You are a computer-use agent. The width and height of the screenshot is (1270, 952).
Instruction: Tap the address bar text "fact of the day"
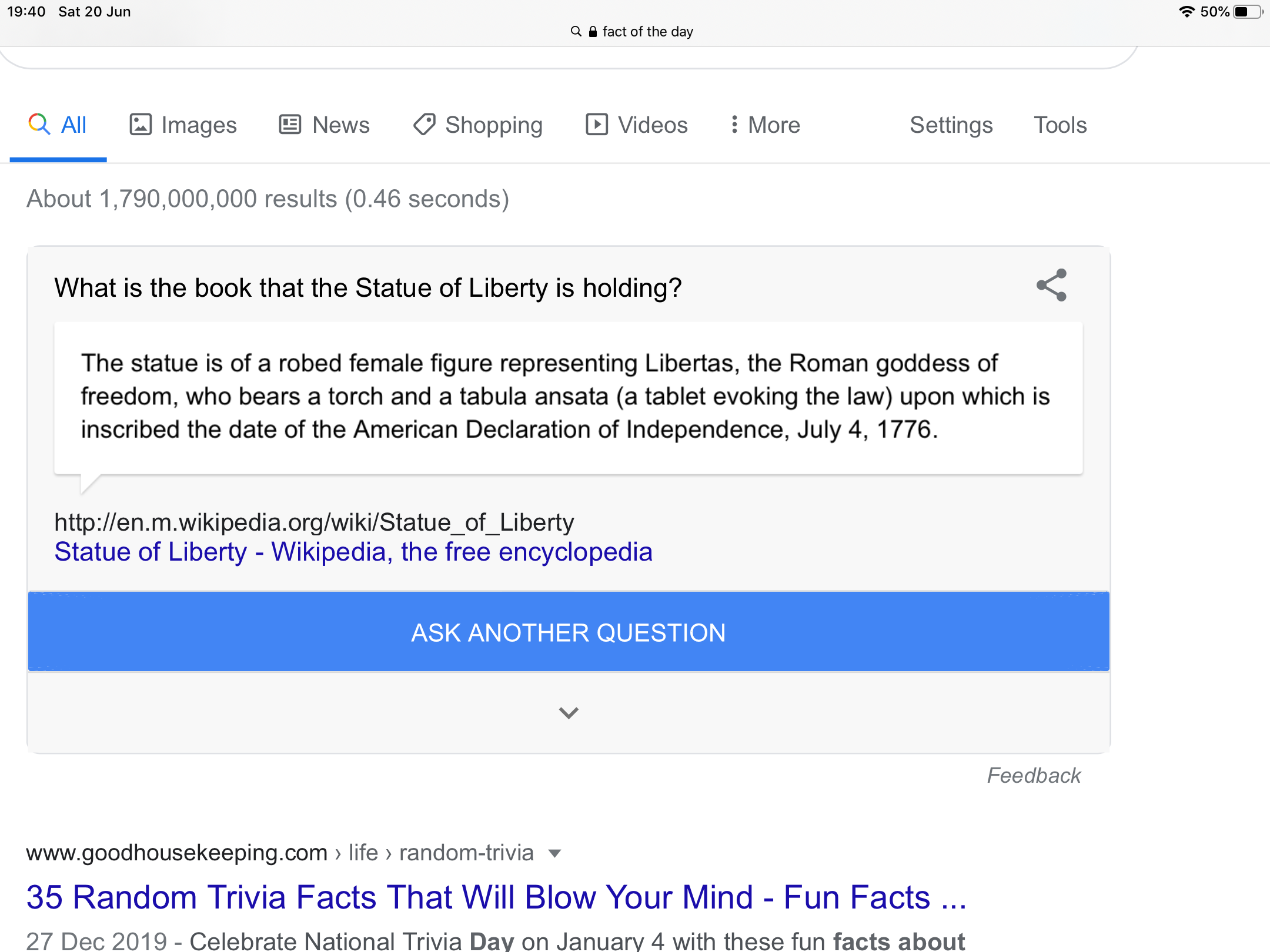[647, 32]
